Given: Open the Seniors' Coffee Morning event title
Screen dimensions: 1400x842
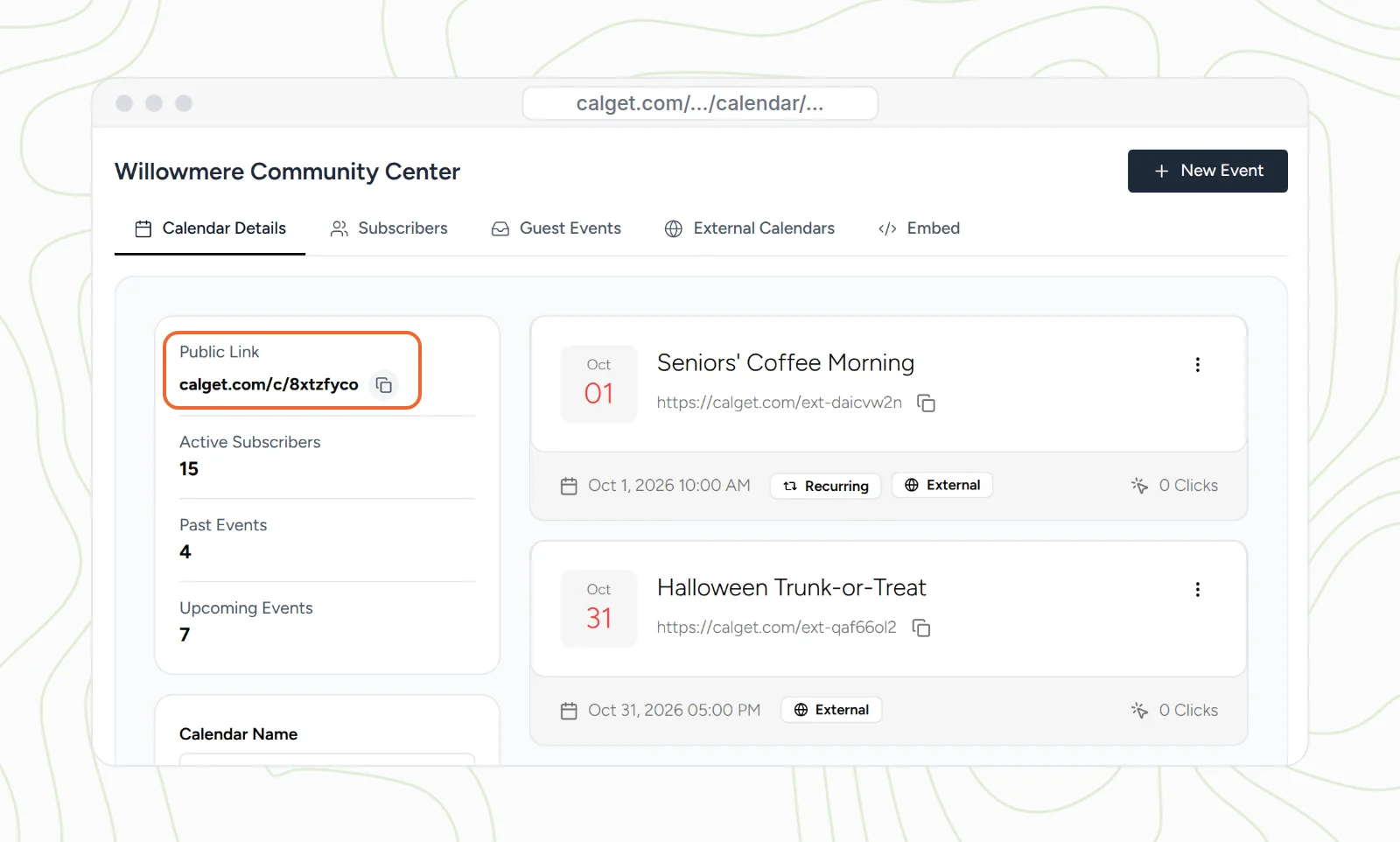Looking at the screenshot, I should click(786, 362).
